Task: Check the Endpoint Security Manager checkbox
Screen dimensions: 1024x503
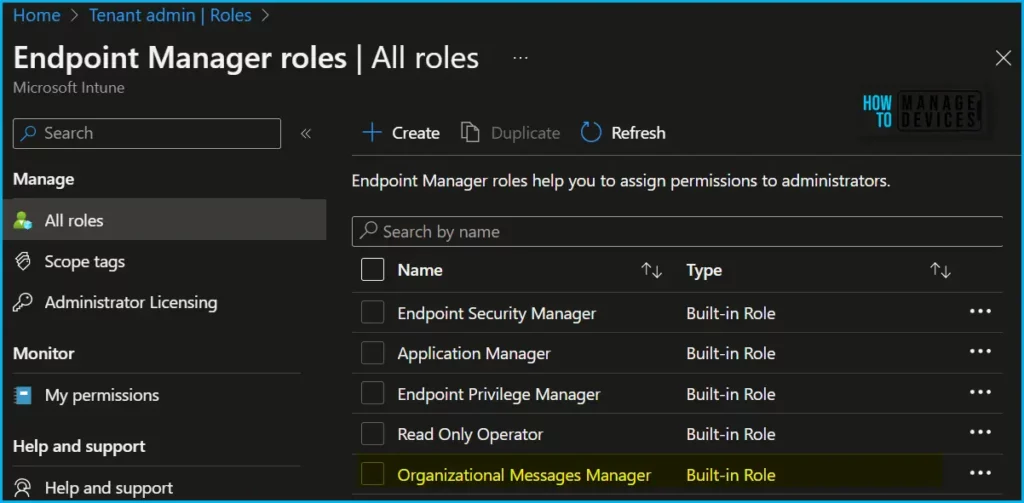Action: coord(372,312)
